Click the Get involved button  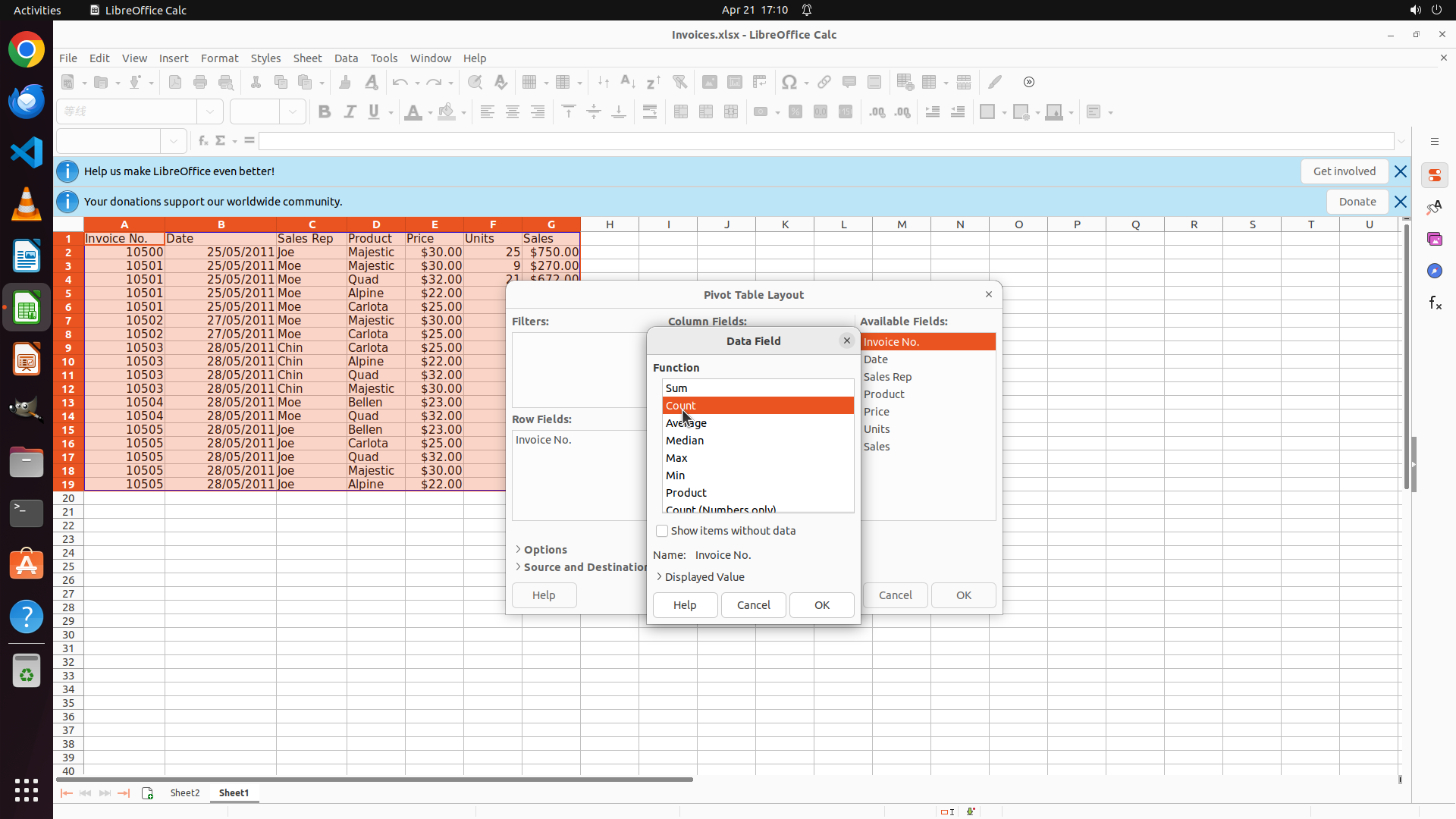(1344, 171)
